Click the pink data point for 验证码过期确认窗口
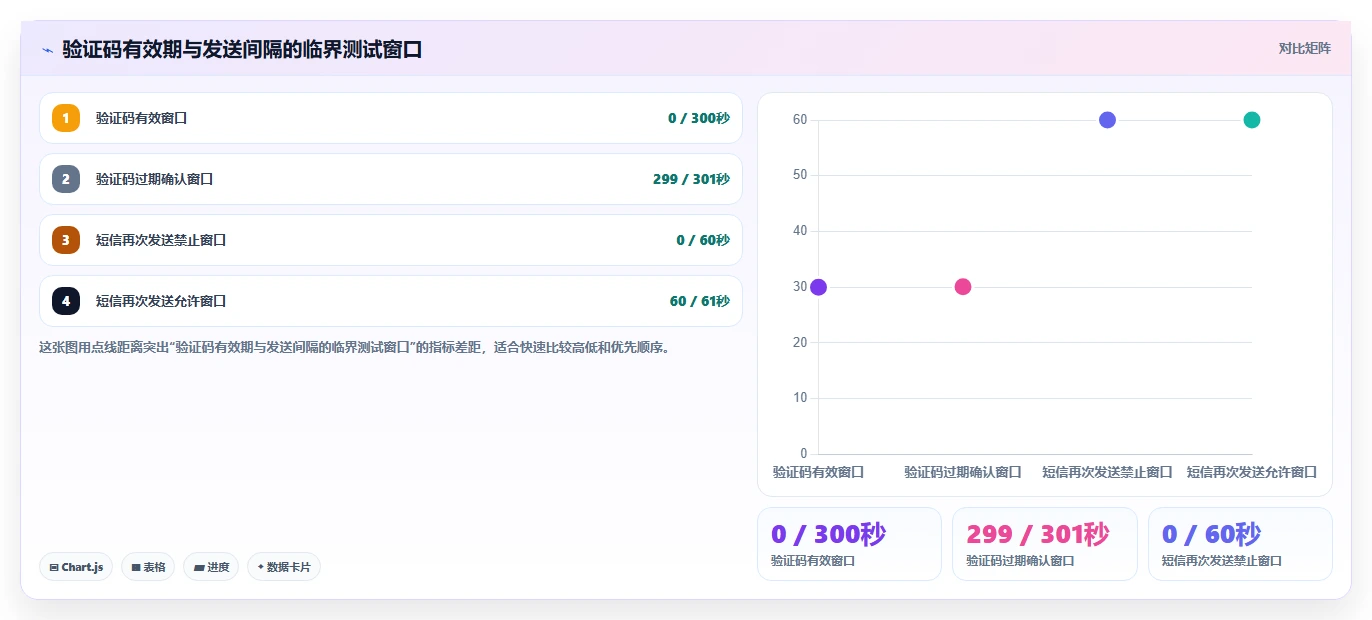Image resolution: width=1372 pixels, height=620 pixels. [x=963, y=287]
